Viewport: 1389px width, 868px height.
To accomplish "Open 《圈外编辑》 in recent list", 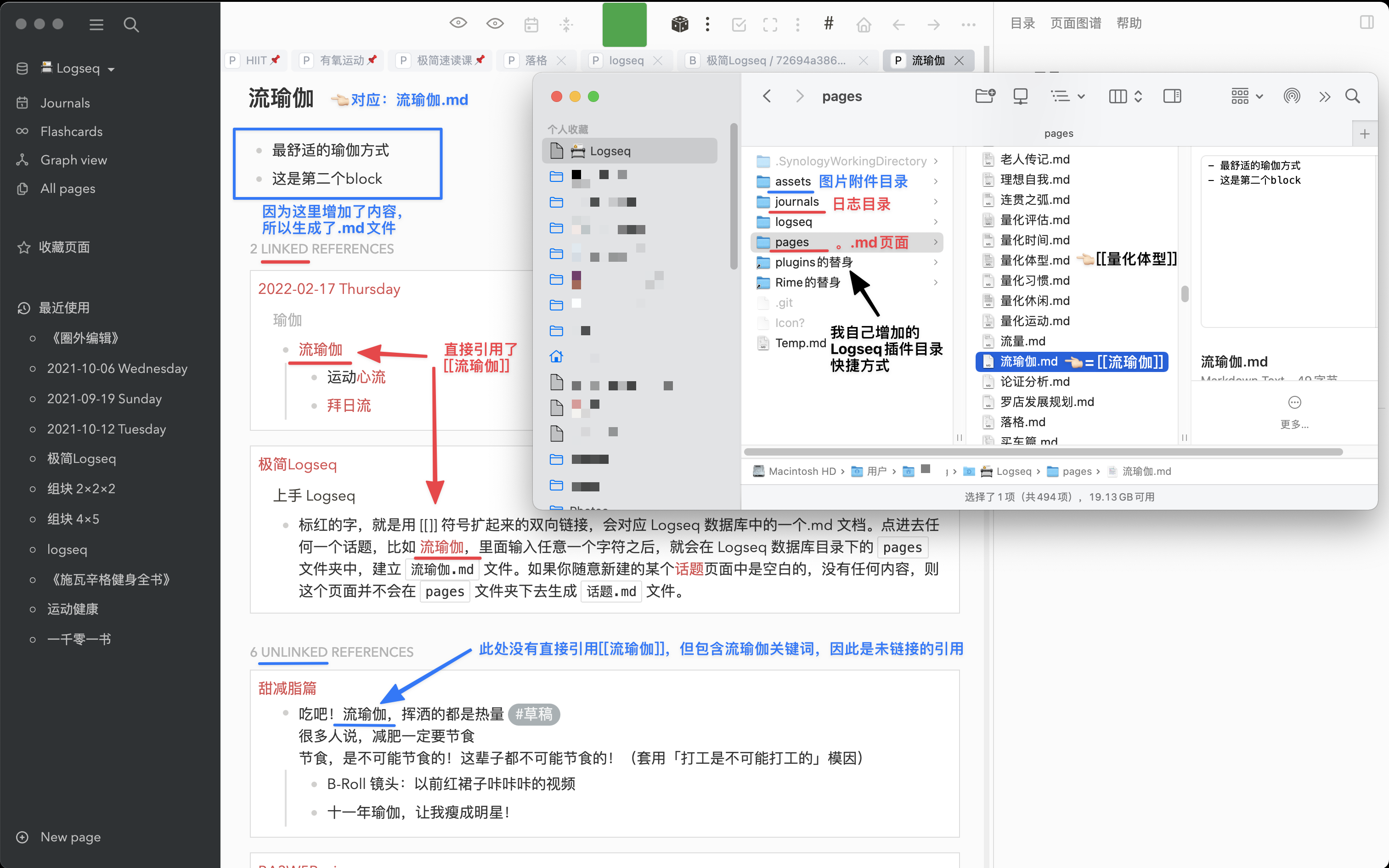I will pos(85,338).
